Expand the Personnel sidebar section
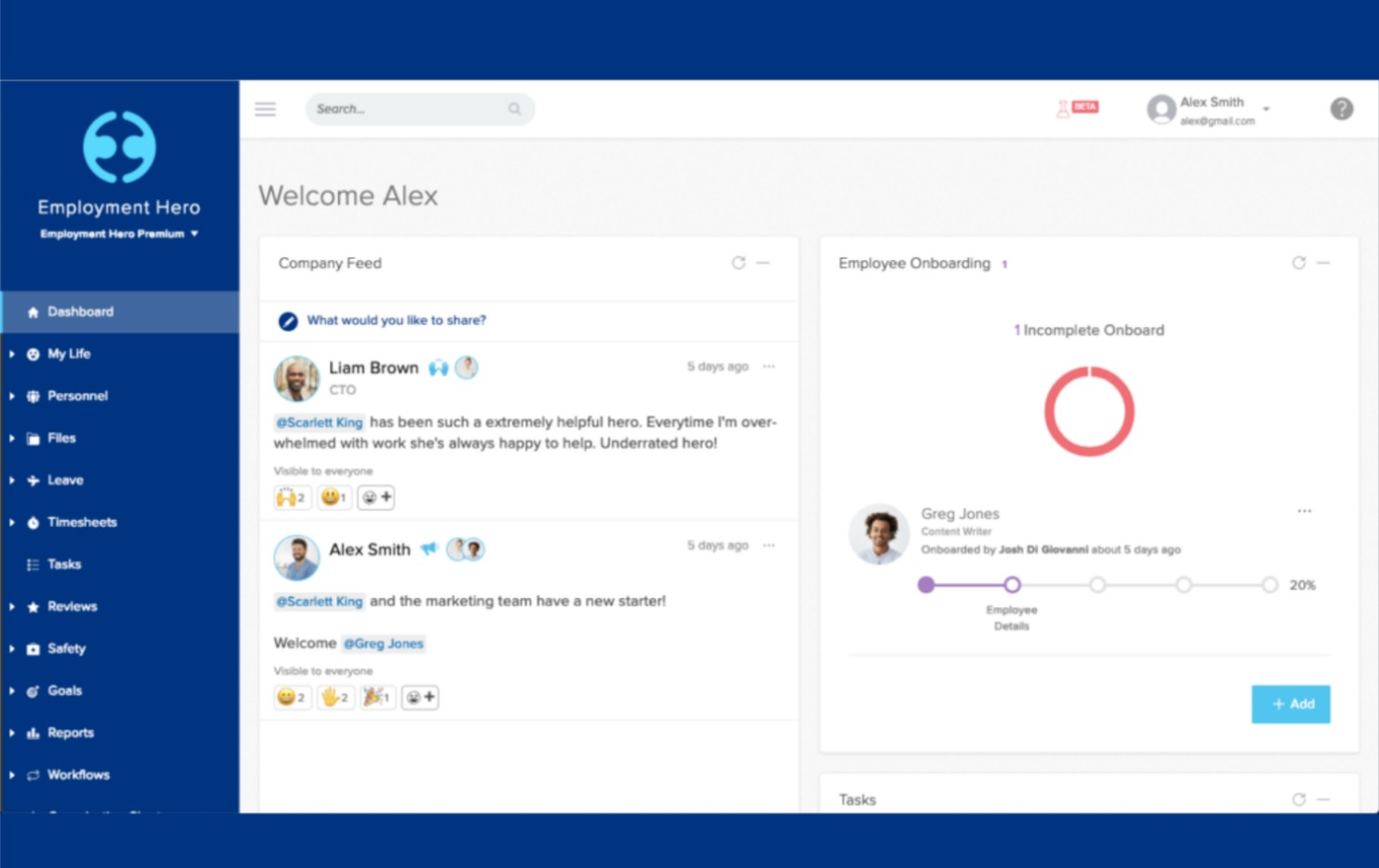The image size is (1379, 868). click(x=77, y=396)
